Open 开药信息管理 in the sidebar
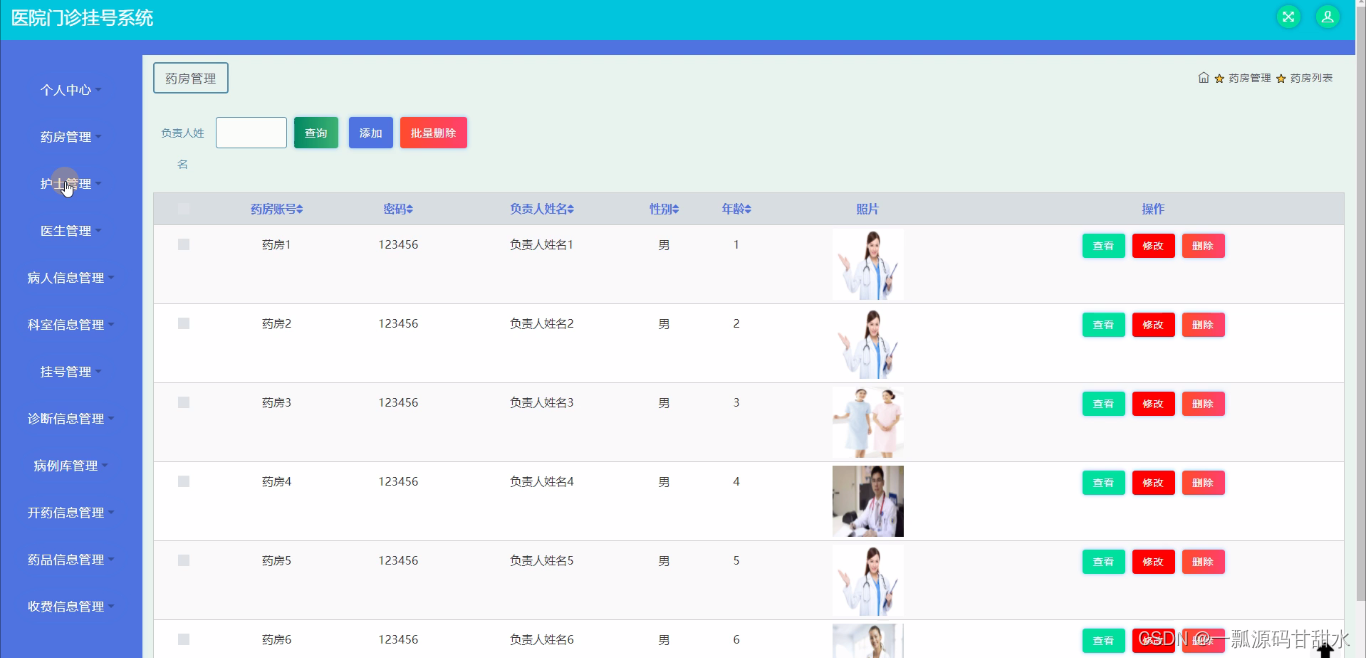This screenshot has width=1366, height=658. point(71,513)
